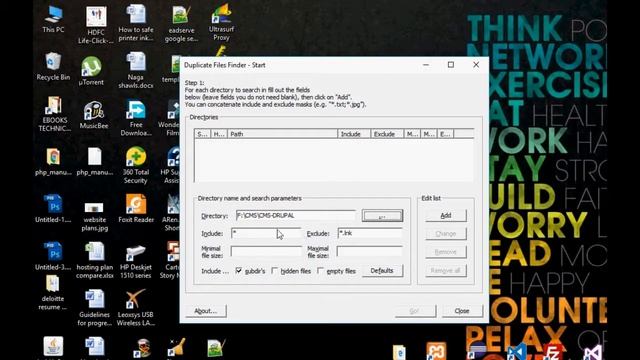Screen dimensions: 640x360
Task: Launch Foxit Reader from desktop
Action: 136,208
